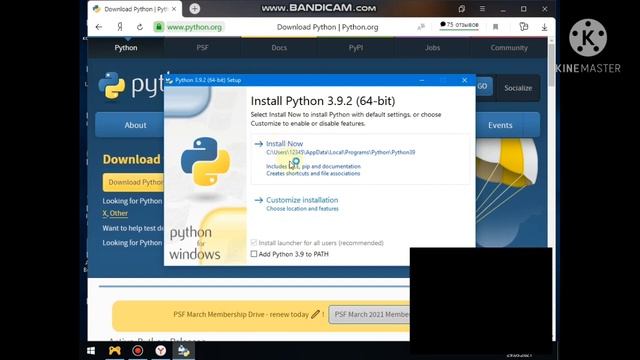The width and height of the screenshot is (640, 360).
Task: Click the green lock security icon
Action: coord(159,27)
